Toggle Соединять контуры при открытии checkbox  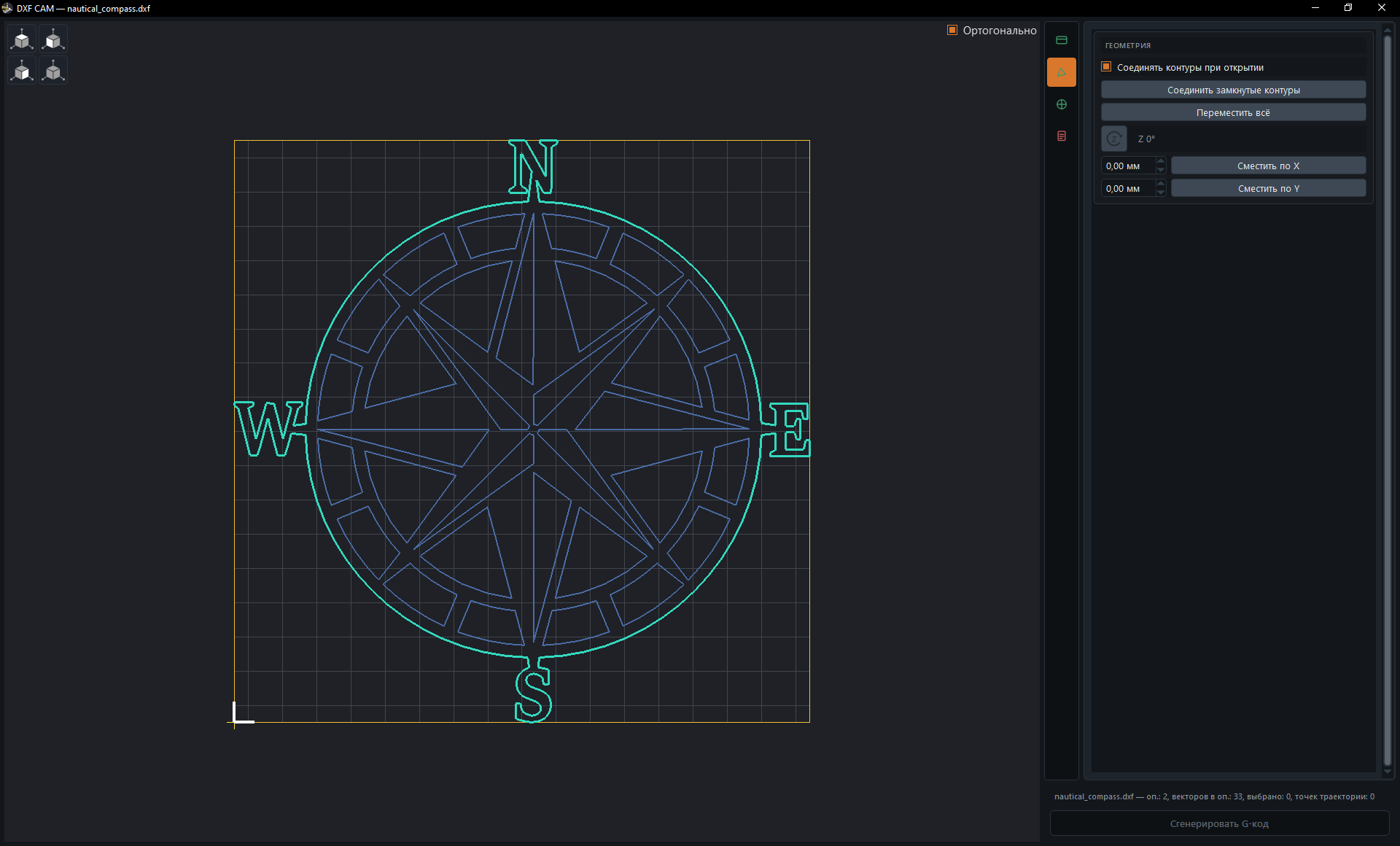click(x=1106, y=66)
